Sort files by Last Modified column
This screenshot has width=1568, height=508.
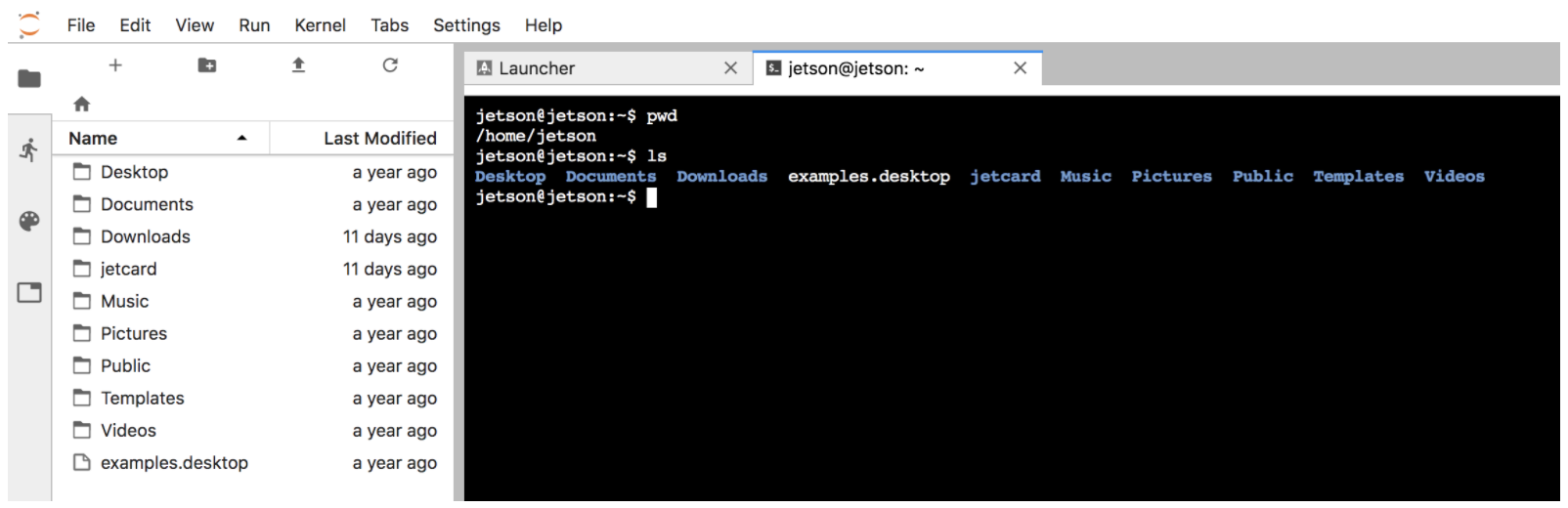(x=379, y=139)
